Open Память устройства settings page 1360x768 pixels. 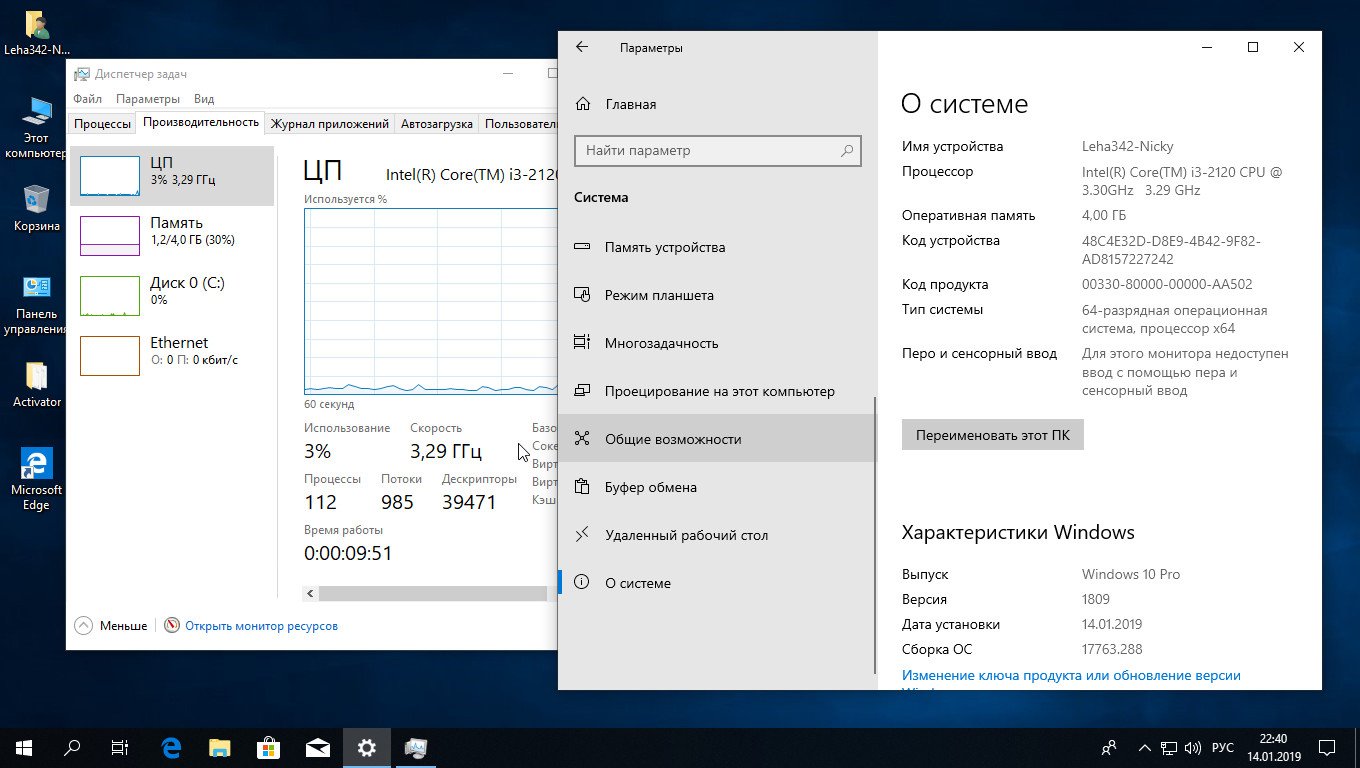716,247
